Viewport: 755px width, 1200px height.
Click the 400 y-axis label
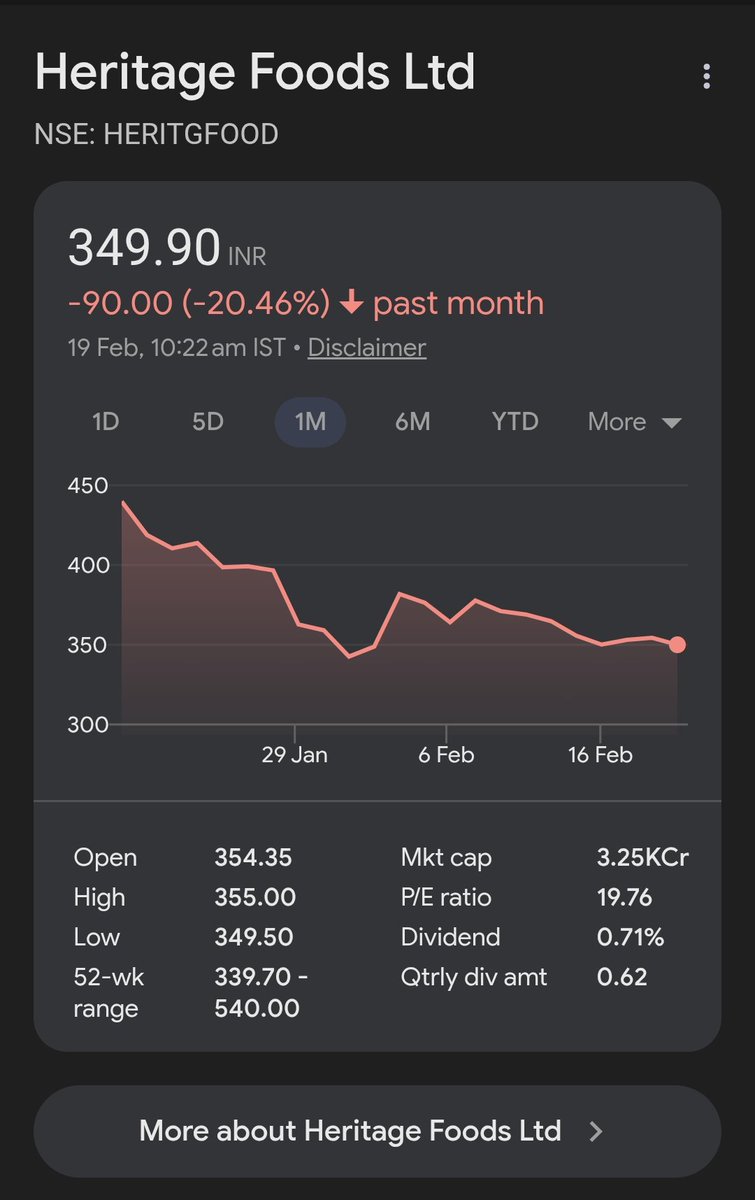[x=87, y=565]
